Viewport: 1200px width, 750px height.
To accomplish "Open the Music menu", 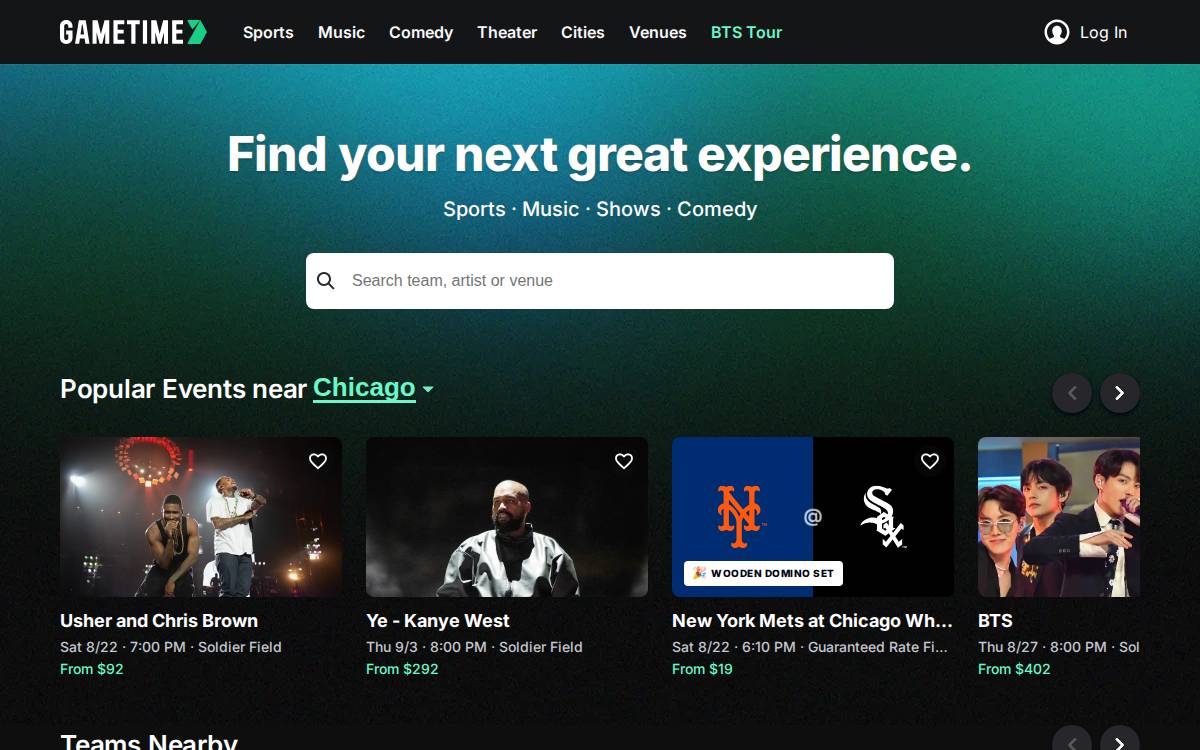I will tap(341, 32).
